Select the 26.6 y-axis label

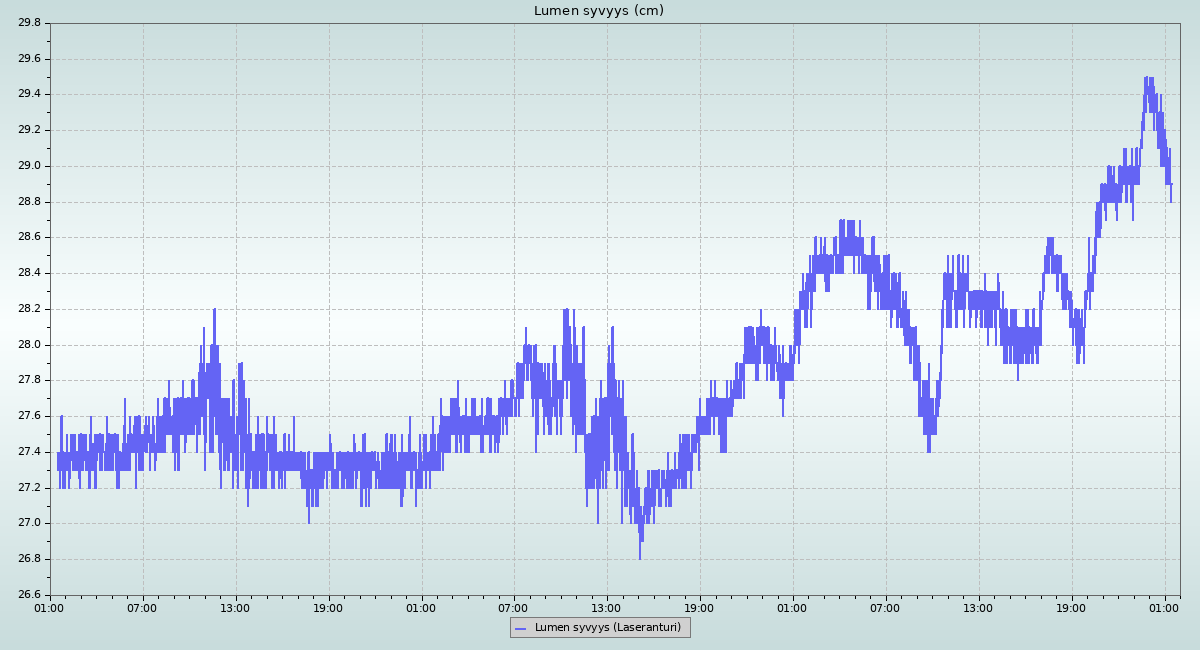(29, 595)
